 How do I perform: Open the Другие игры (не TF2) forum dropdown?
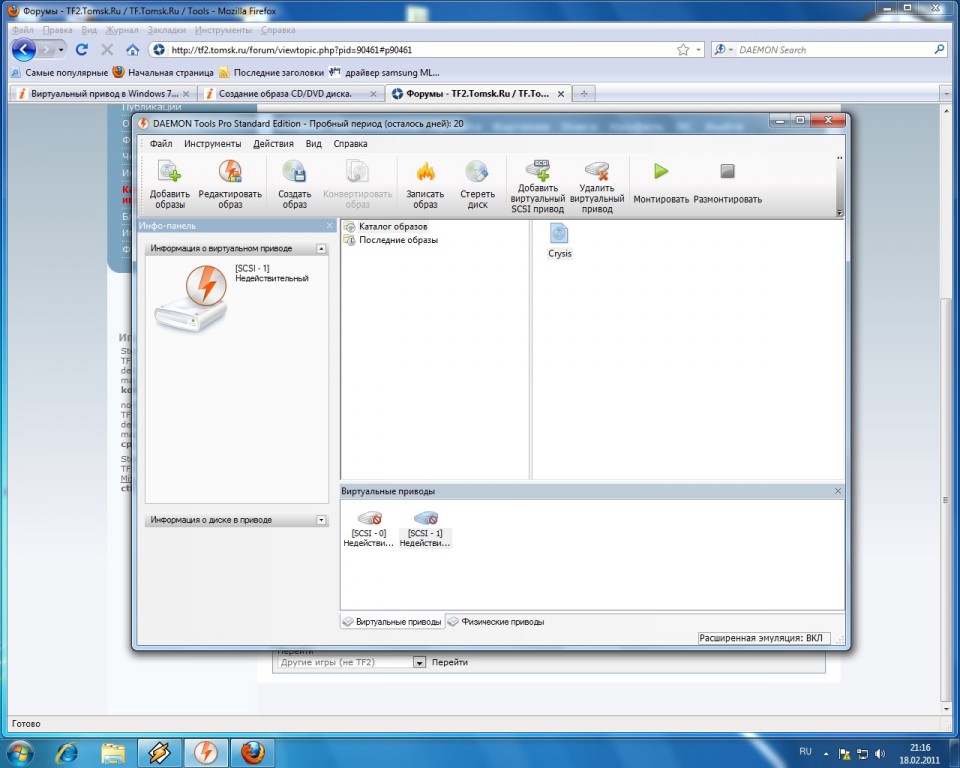pyautogui.click(x=352, y=662)
